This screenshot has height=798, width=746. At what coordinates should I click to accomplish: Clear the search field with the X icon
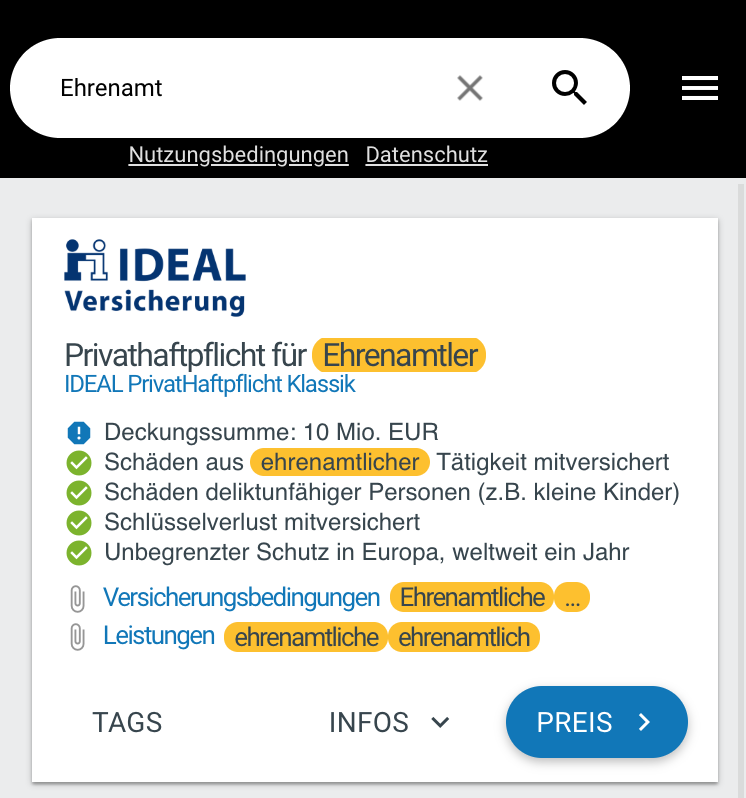(x=470, y=88)
